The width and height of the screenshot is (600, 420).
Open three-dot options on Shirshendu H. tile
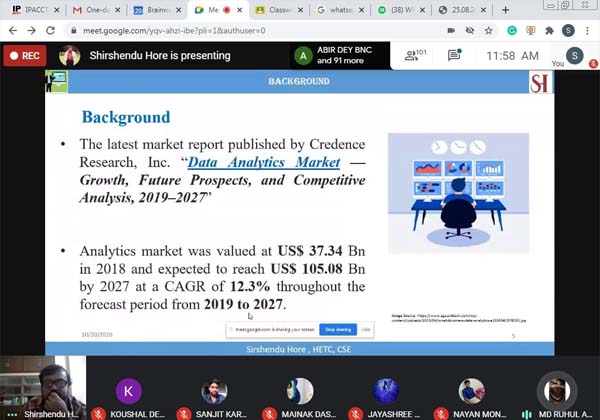click(x=12, y=415)
